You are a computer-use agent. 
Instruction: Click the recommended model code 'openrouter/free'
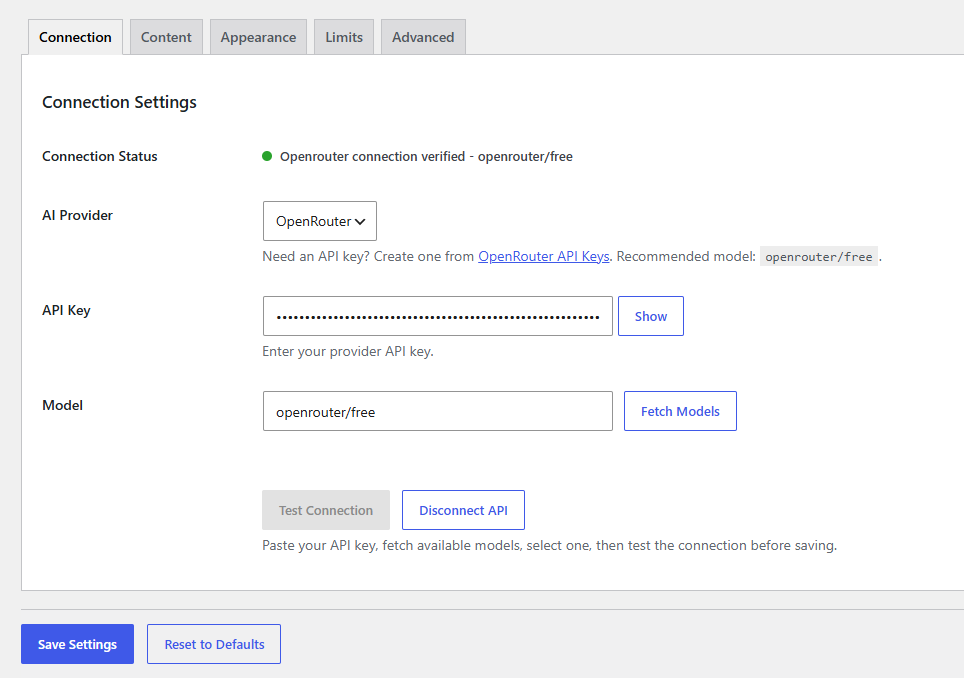818,257
